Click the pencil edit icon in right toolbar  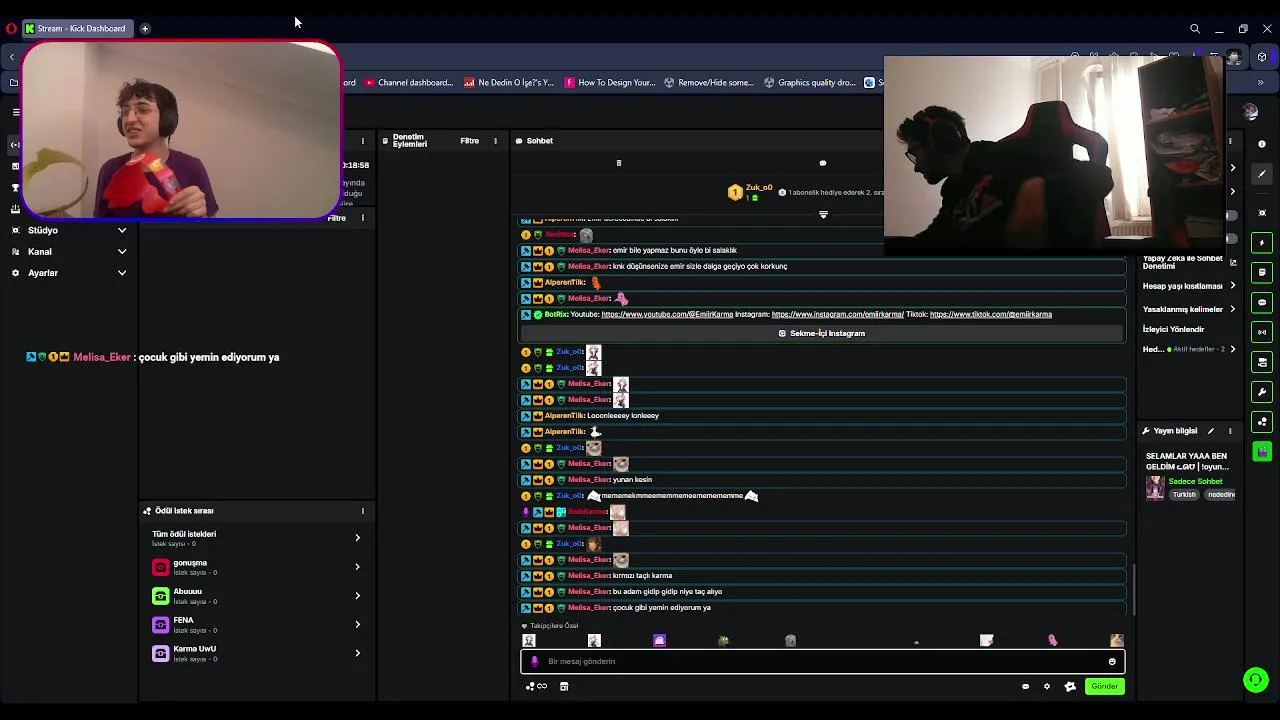click(1262, 174)
